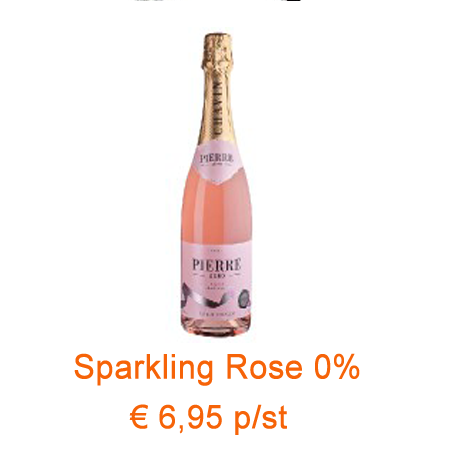Click the word Sparkling in the title
This screenshot has width=450, height=450.
pos(143,369)
